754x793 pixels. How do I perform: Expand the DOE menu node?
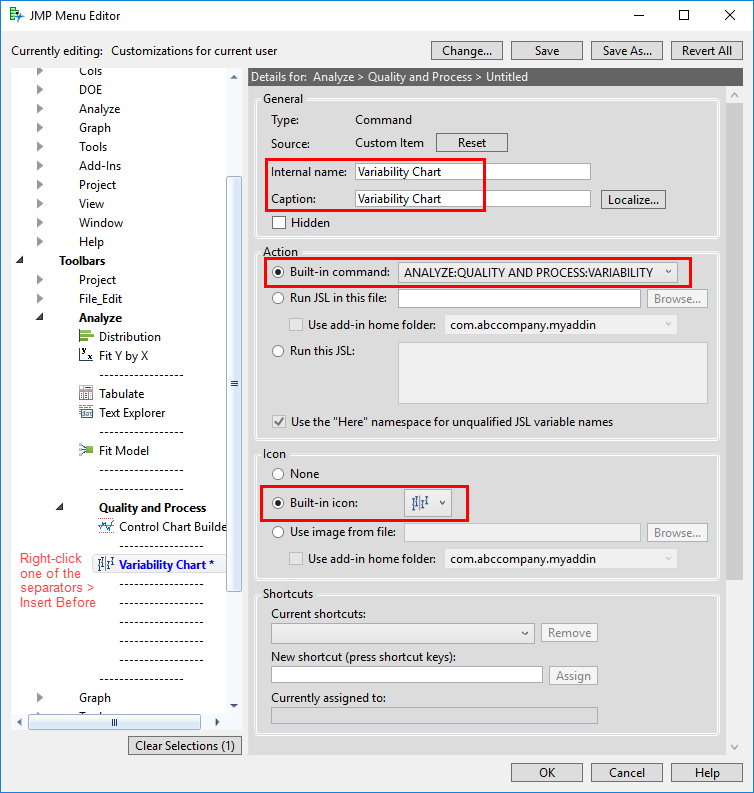pos(40,90)
